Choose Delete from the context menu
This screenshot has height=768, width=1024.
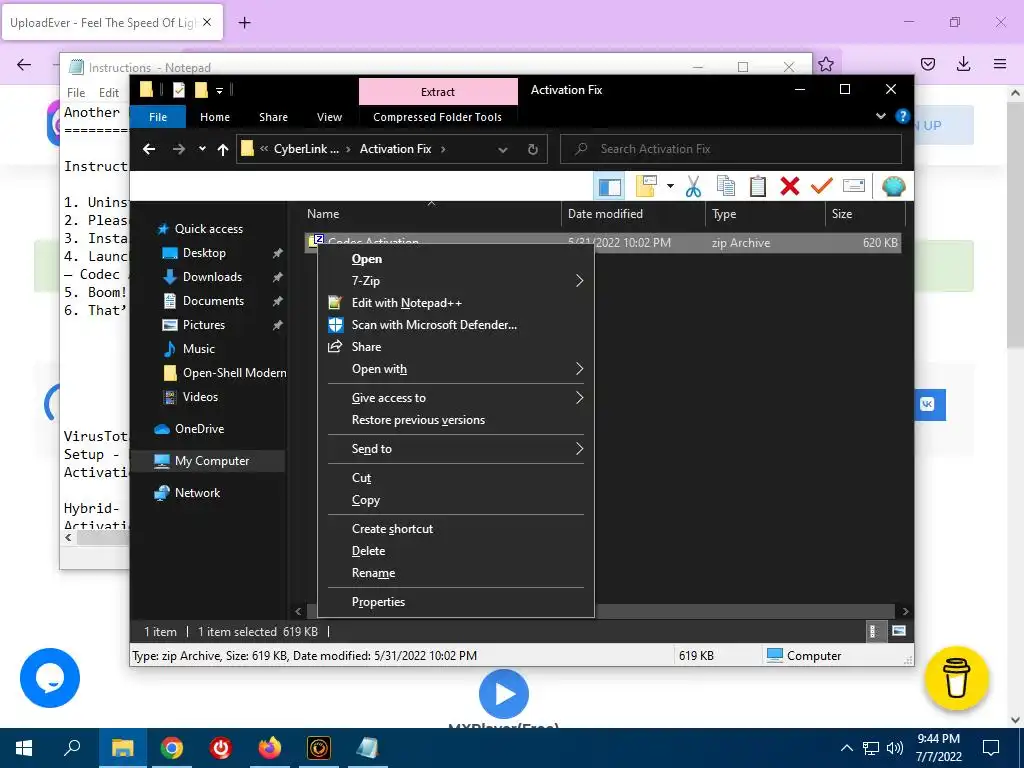click(456, 551)
